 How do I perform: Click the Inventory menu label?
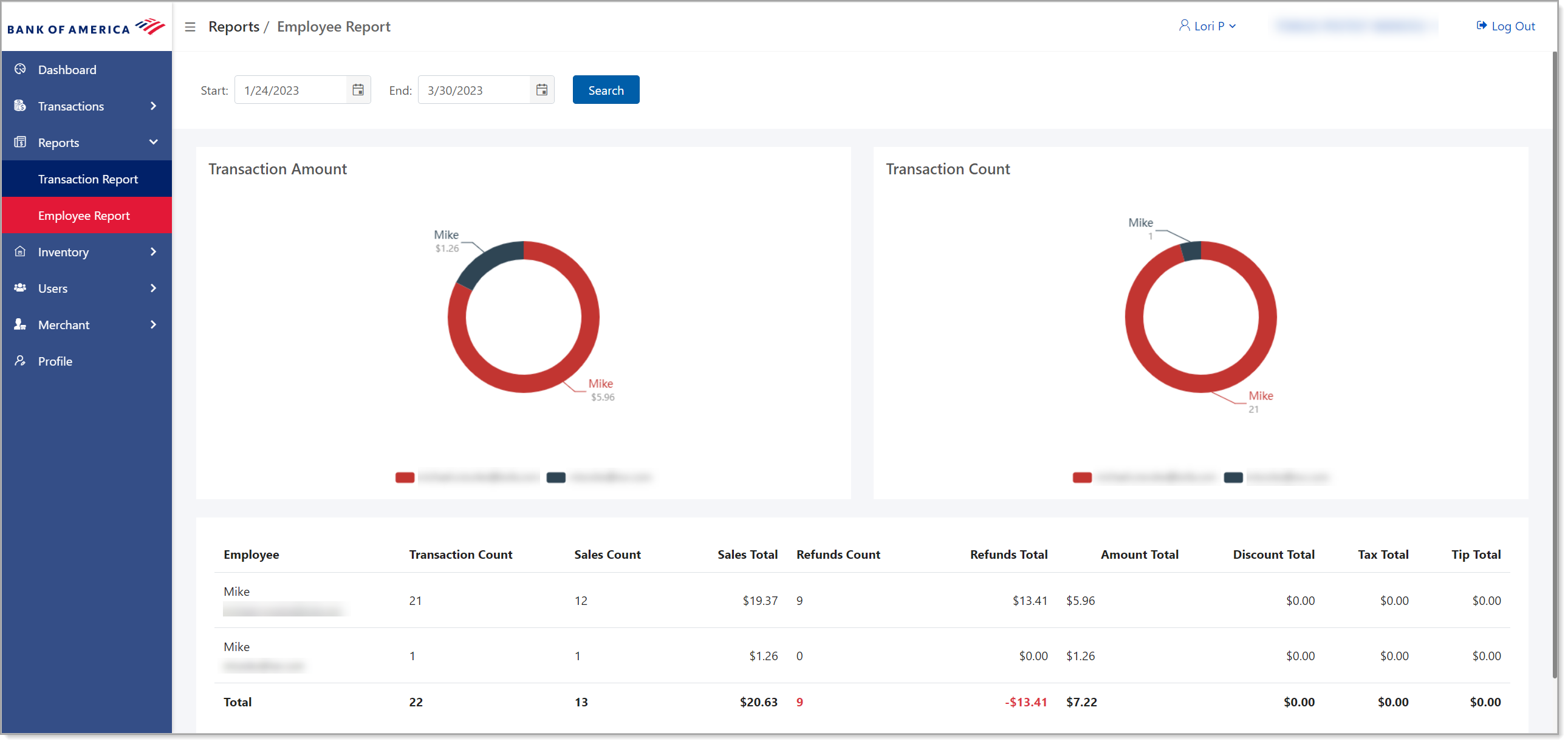click(x=63, y=252)
